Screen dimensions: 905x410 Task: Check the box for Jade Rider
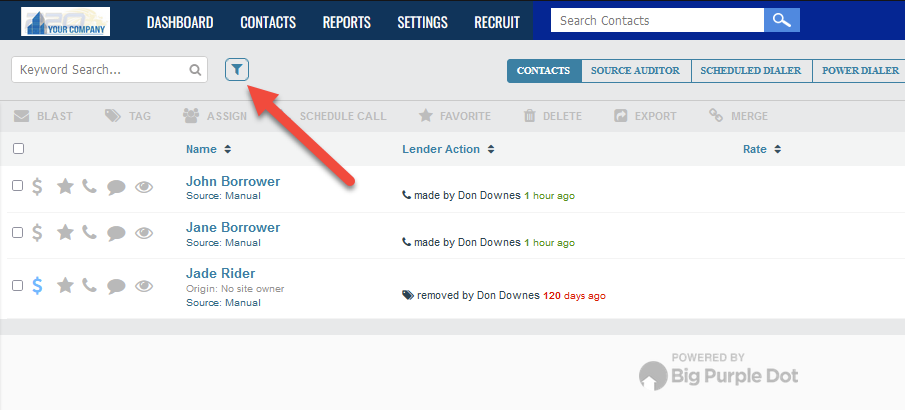pyautogui.click(x=17, y=285)
